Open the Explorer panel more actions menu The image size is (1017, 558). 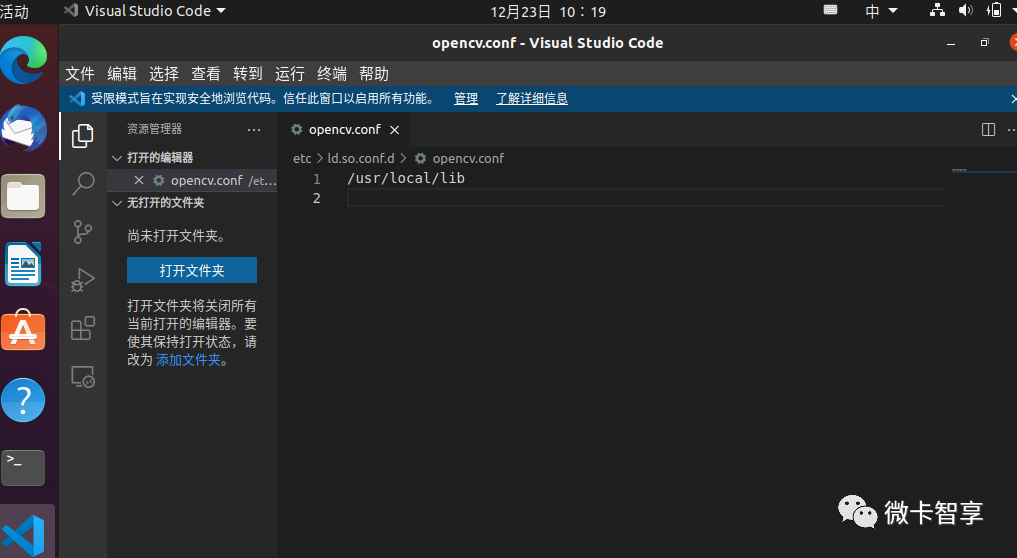pyautogui.click(x=254, y=130)
